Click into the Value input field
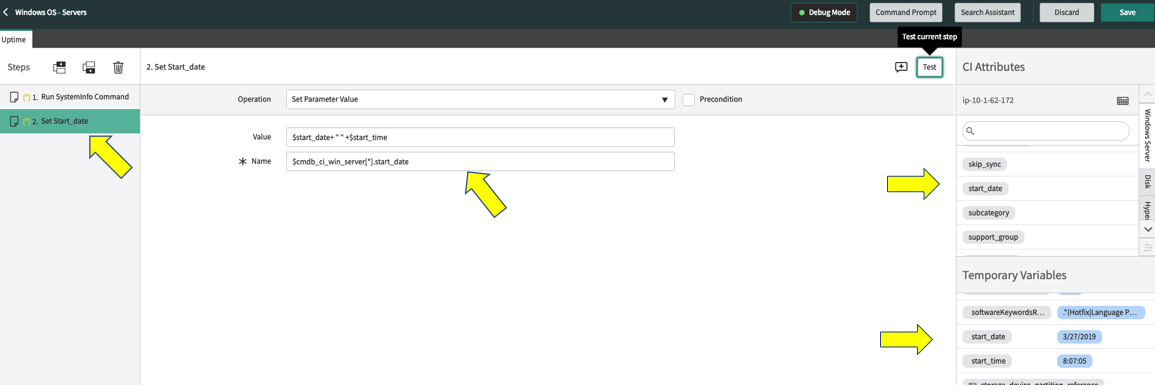This screenshot has height=391, width=1155. point(480,137)
